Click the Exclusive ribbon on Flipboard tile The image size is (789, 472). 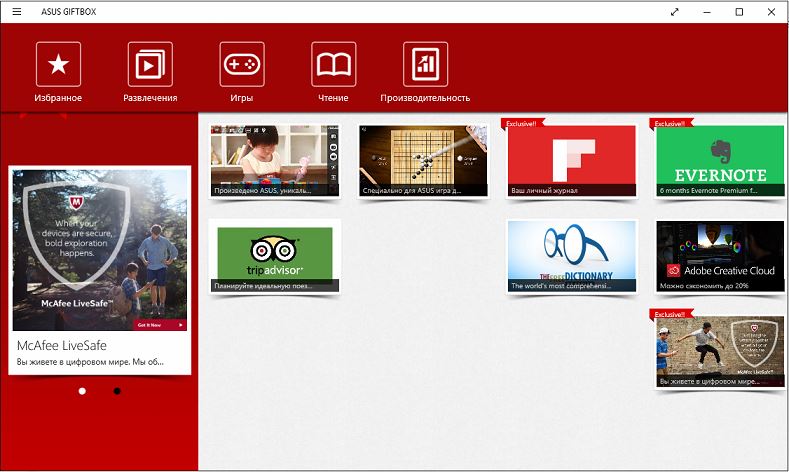coord(521,123)
